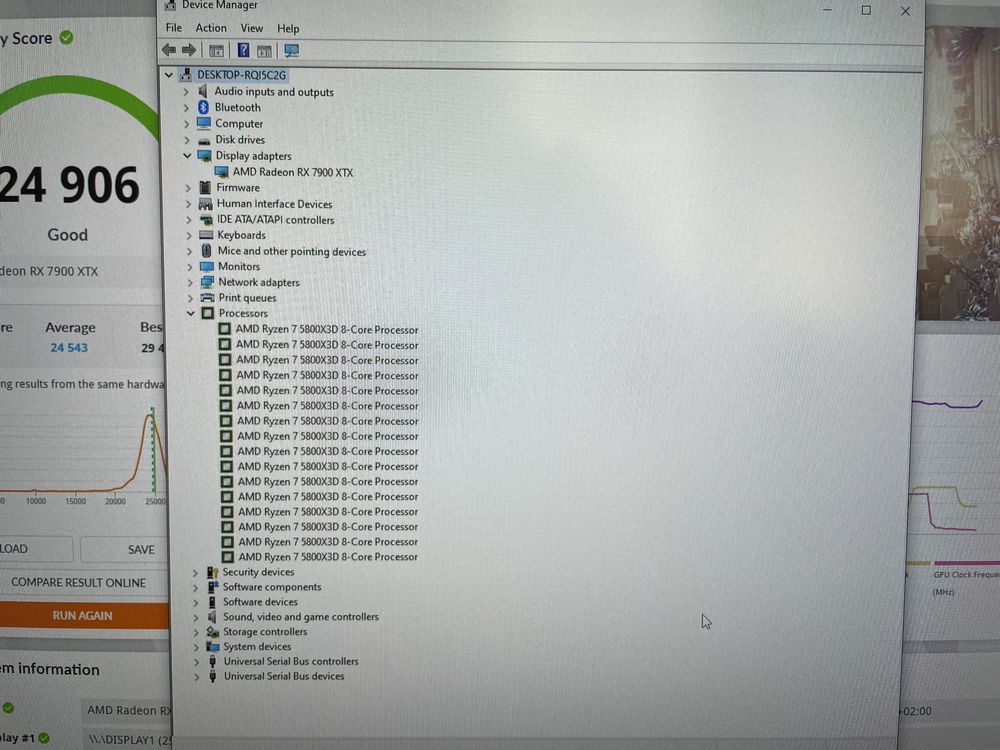Open the Help menu

tap(288, 29)
